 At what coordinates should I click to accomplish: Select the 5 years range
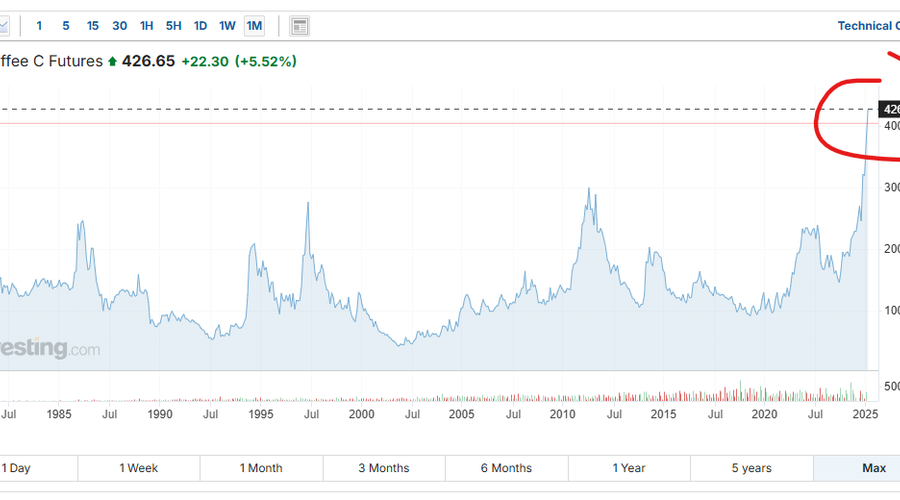tap(751, 468)
